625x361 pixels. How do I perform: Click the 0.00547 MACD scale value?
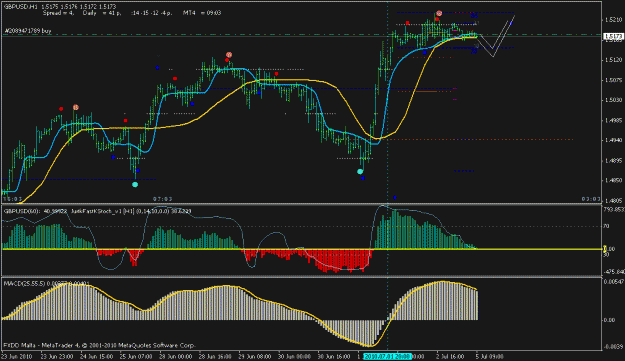[x=614, y=282]
